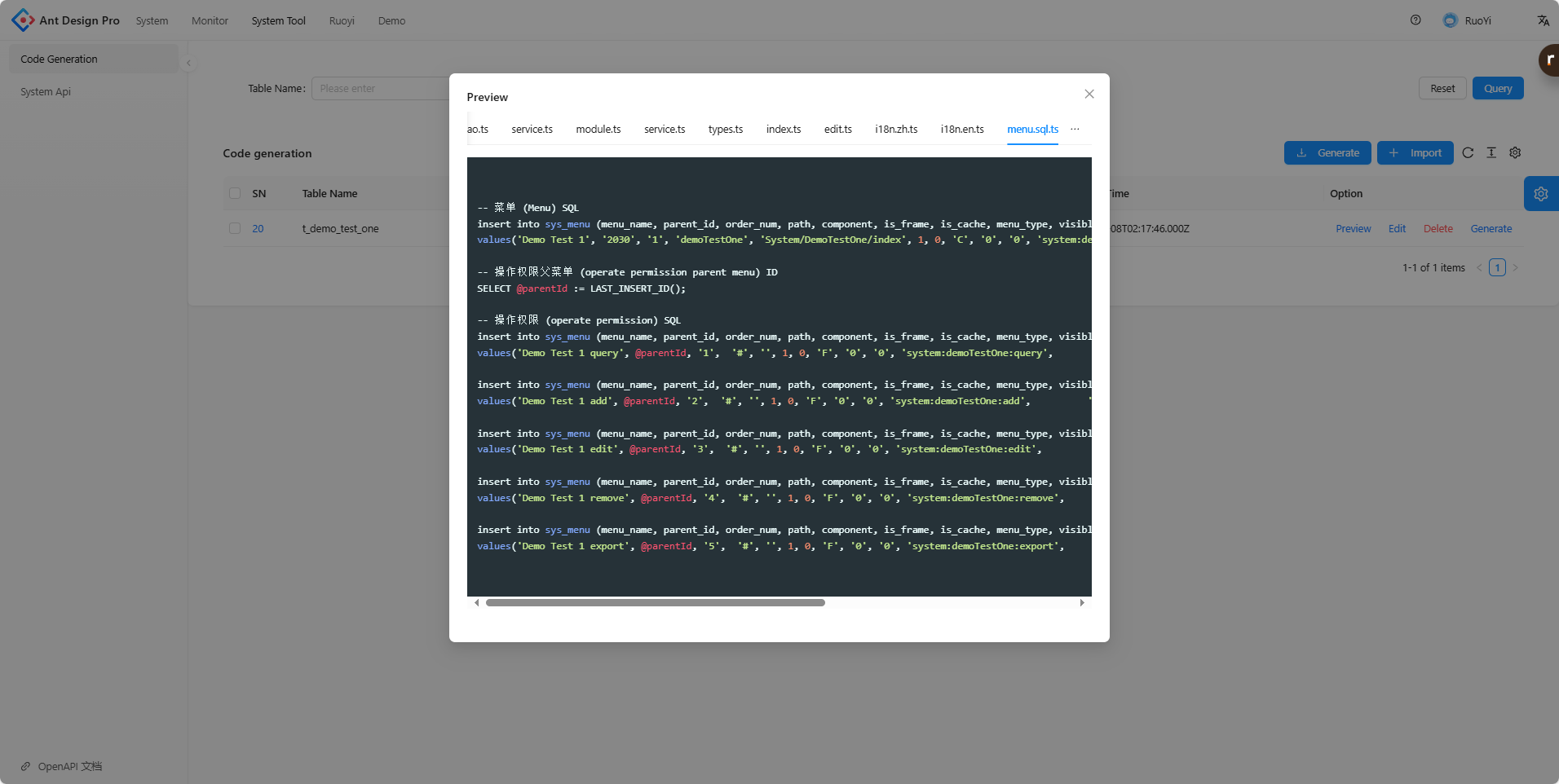Image resolution: width=1559 pixels, height=784 pixels.
Task: Click the RuoYi user avatar
Action: point(1450,20)
